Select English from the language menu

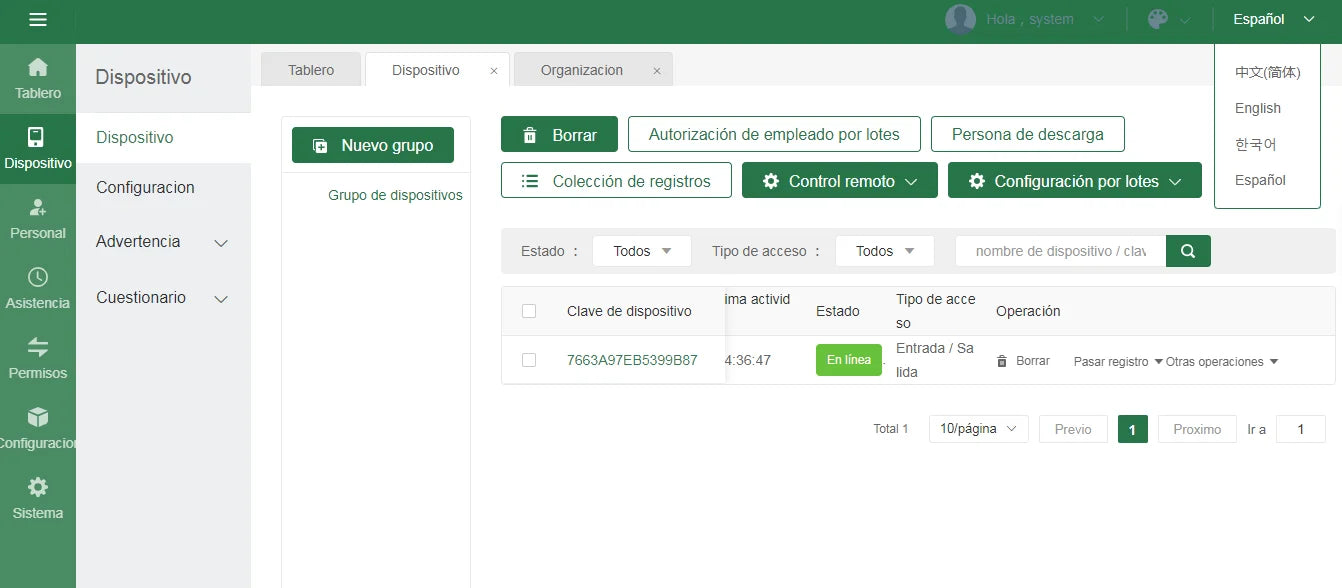point(1257,108)
